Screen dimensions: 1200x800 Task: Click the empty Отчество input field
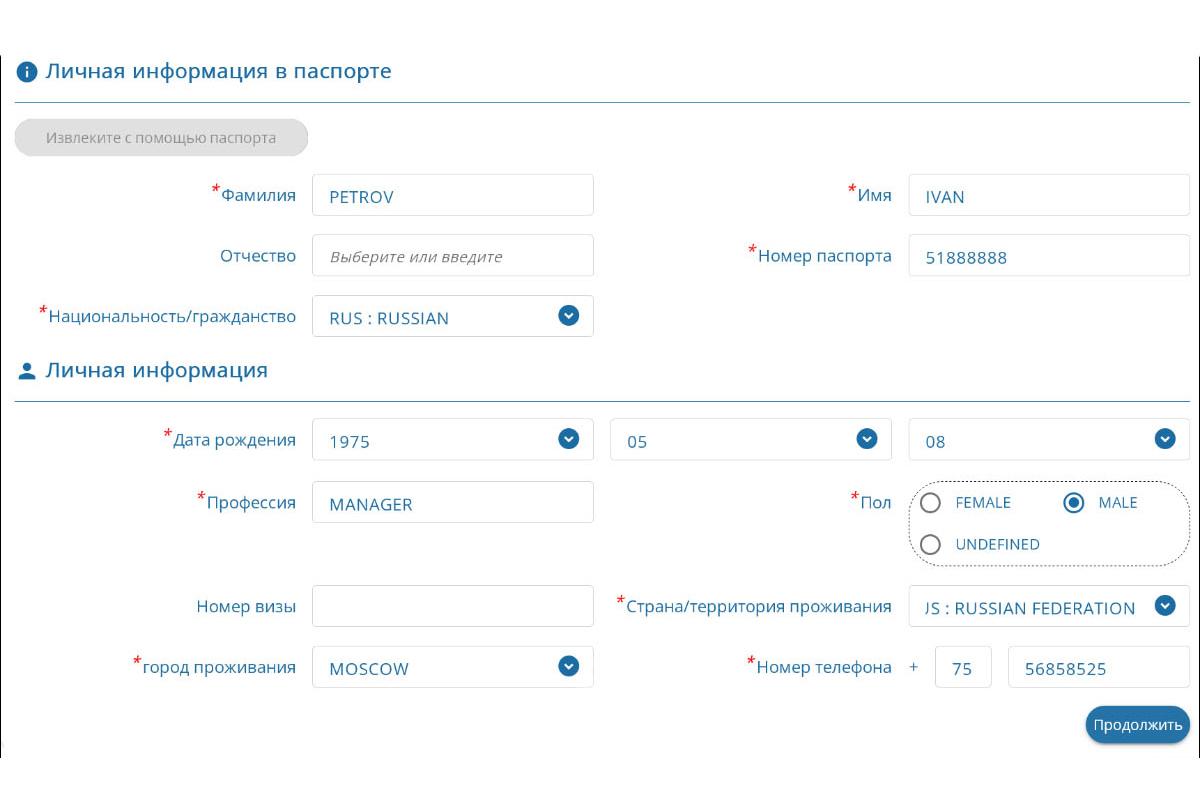coord(453,255)
